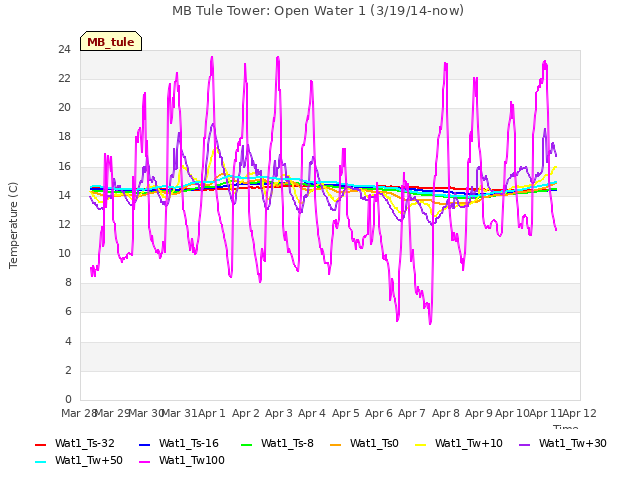Click the 22 y-axis tick label
Image resolution: width=640 pixels, height=480 pixels.
click(65, 79)
